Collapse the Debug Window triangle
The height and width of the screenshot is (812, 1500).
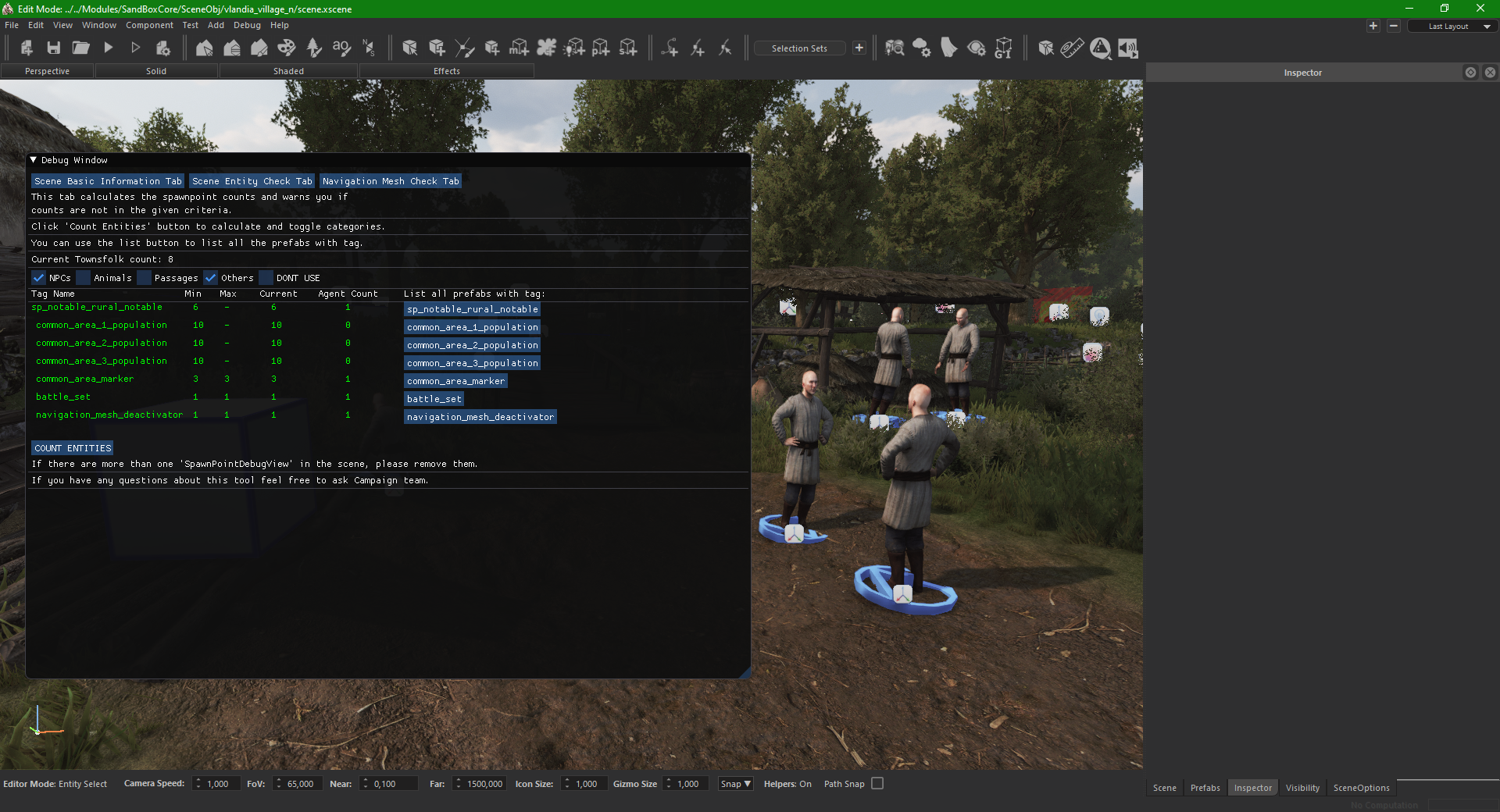34,160
